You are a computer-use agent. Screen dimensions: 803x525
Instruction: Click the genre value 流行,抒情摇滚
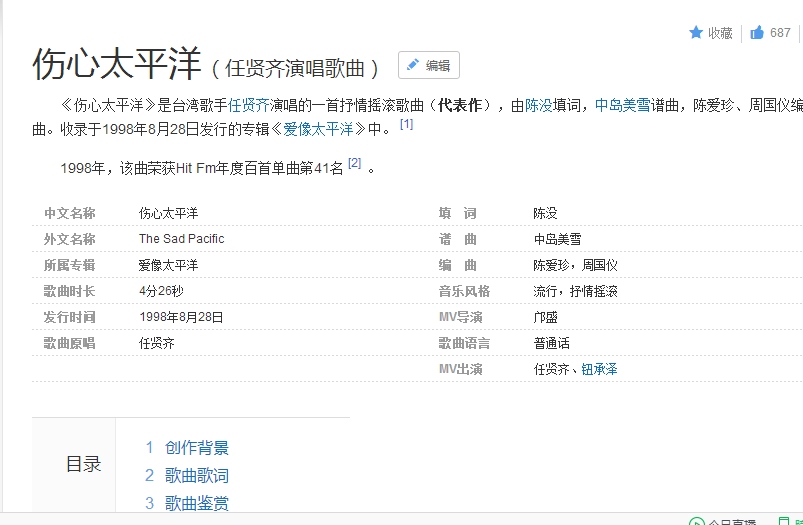[x=575, y=291]
